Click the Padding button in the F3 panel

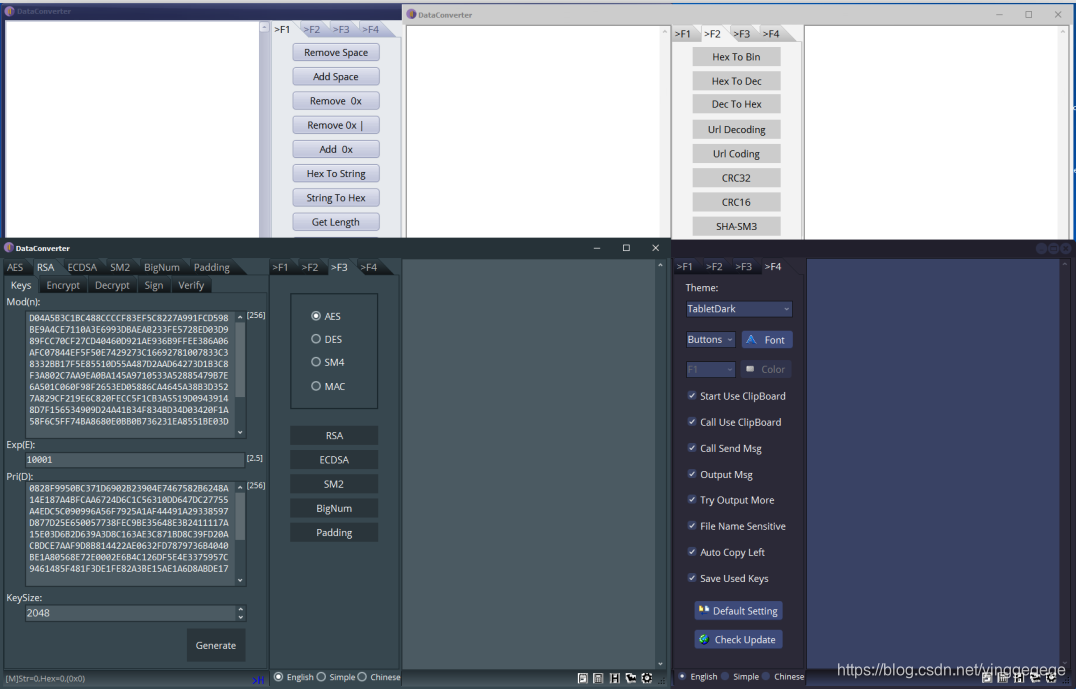pos(334,533)
